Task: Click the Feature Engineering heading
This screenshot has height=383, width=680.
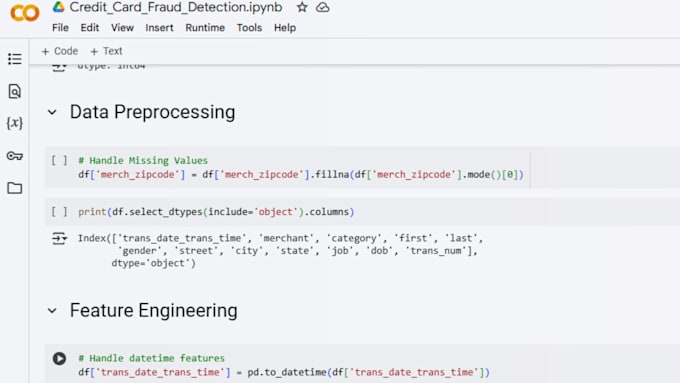Action: pyautogui.click(x=154, y=311)
